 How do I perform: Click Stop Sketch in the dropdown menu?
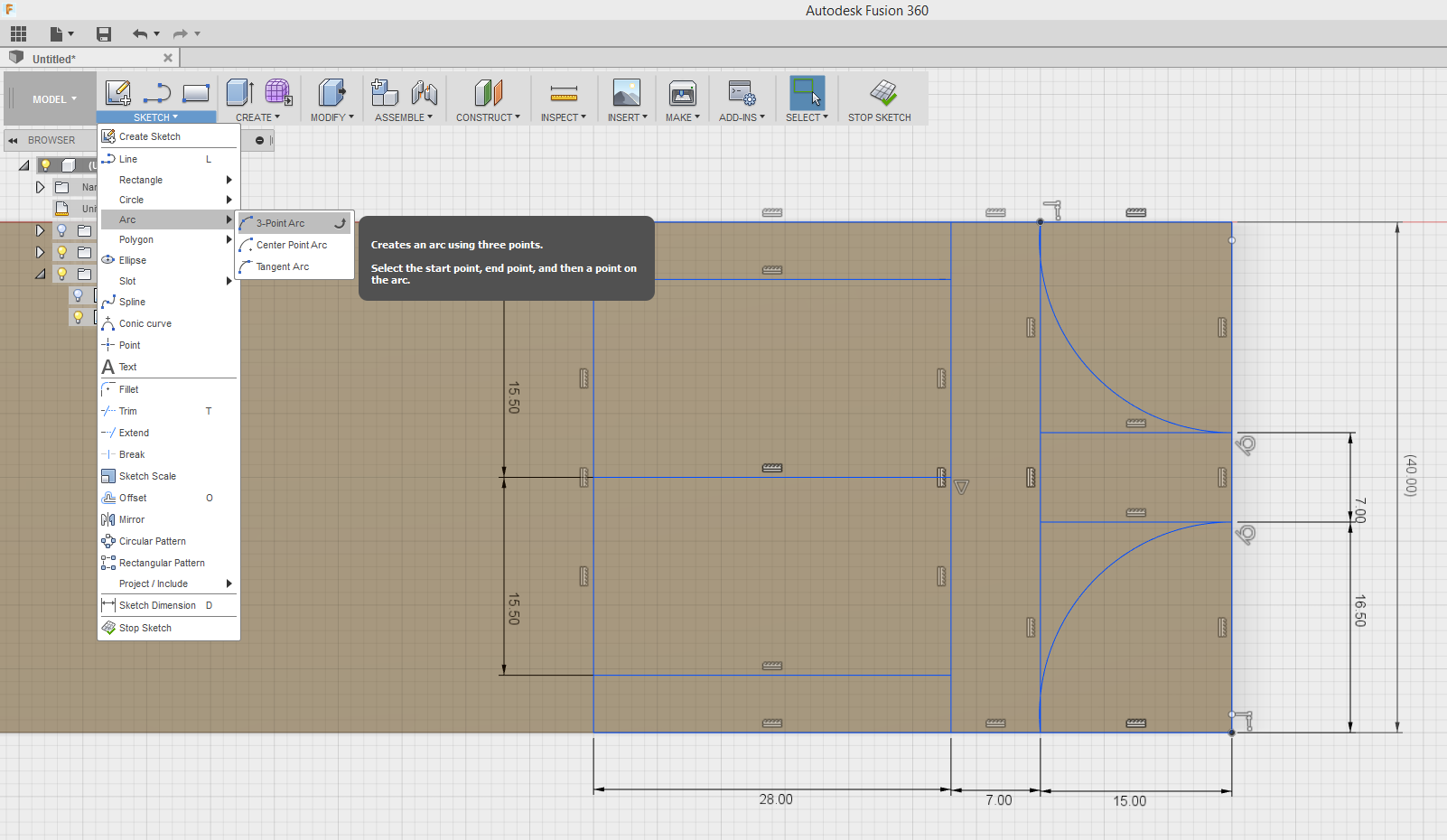168,628
